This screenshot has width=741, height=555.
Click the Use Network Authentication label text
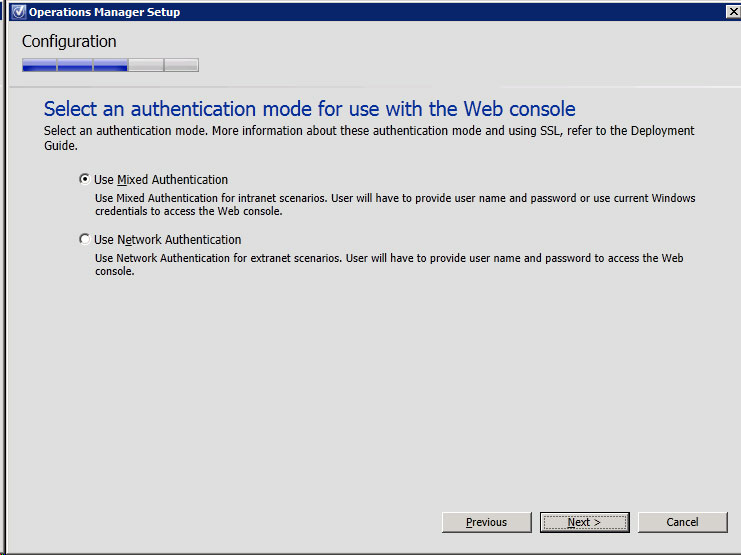167,240
